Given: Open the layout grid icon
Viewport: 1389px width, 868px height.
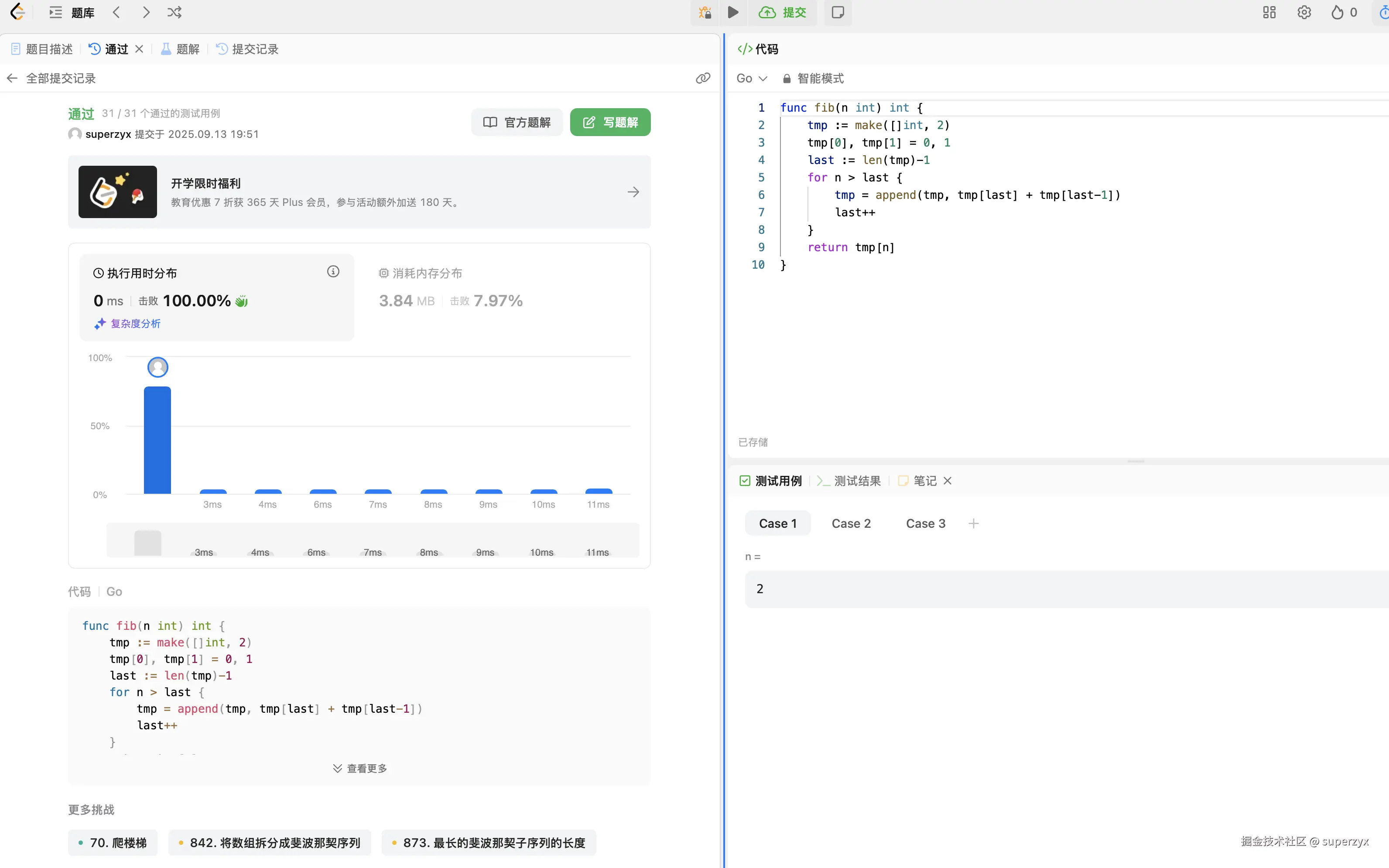Looking at the screenshot, I should click(1269, 12).
